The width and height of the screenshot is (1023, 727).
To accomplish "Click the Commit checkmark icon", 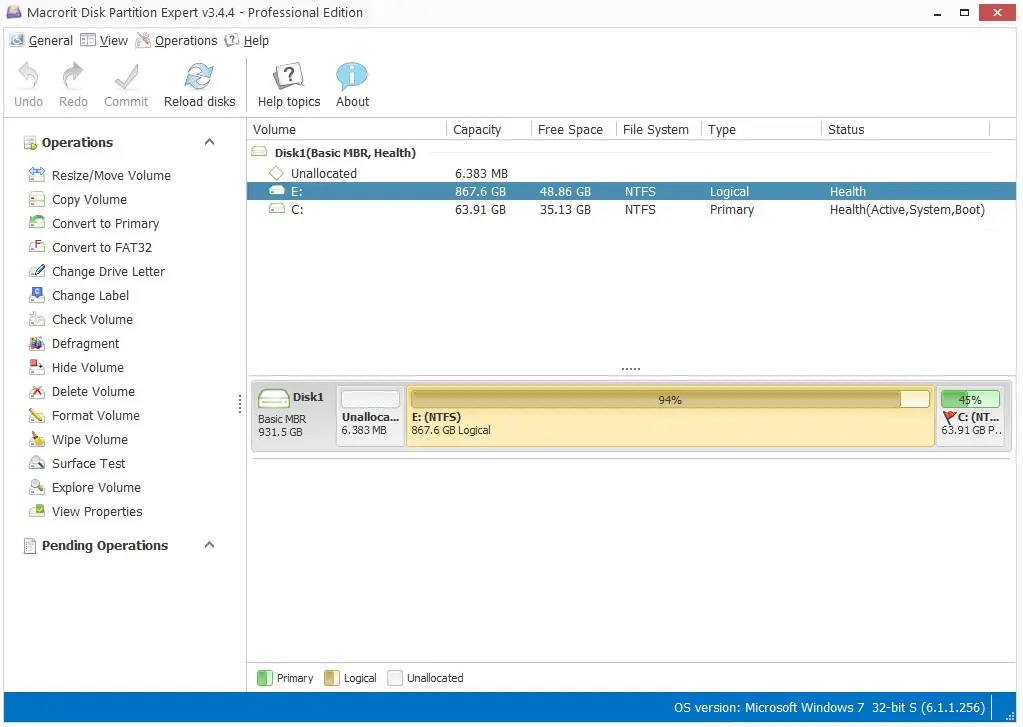I will pyautogui.click(x=126, y=76).
